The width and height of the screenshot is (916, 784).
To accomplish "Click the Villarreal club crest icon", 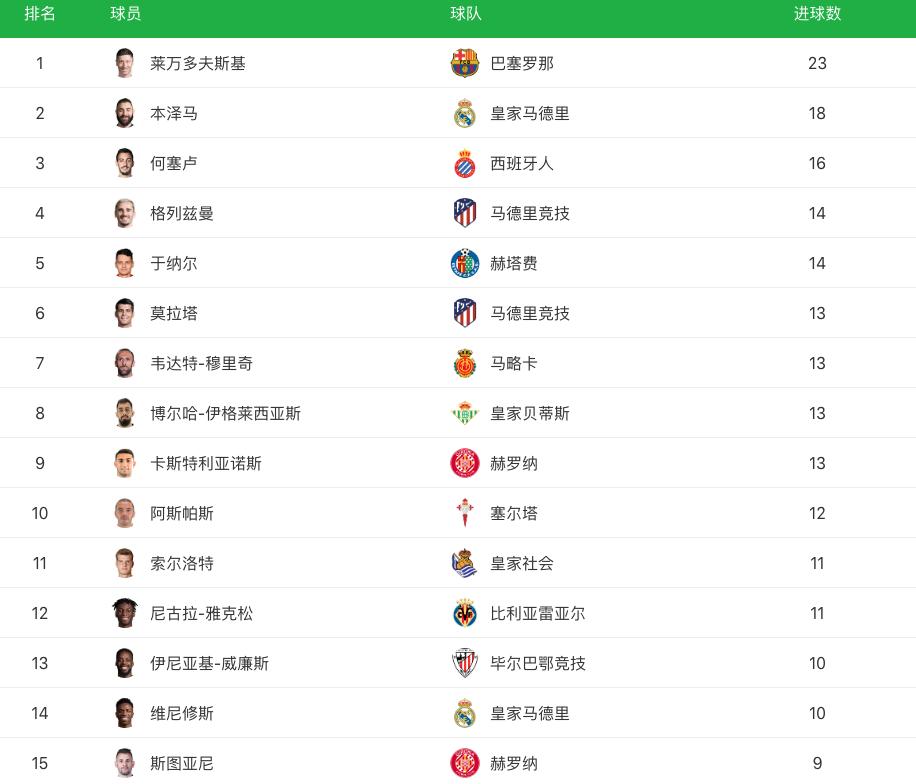I will click(x=465, y=613).
